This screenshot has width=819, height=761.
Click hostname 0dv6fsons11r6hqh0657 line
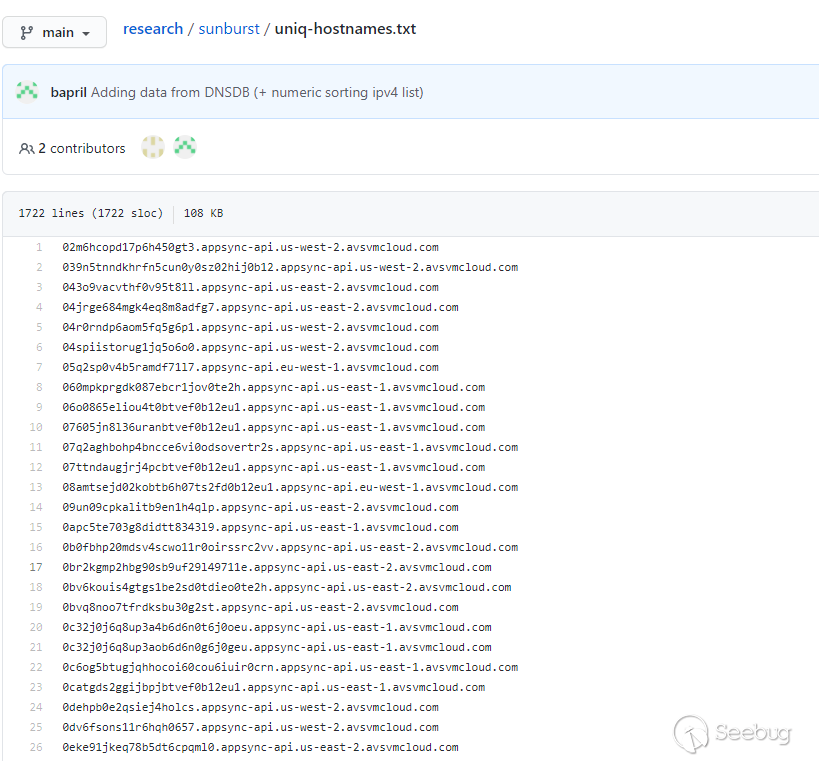[250, 728]
